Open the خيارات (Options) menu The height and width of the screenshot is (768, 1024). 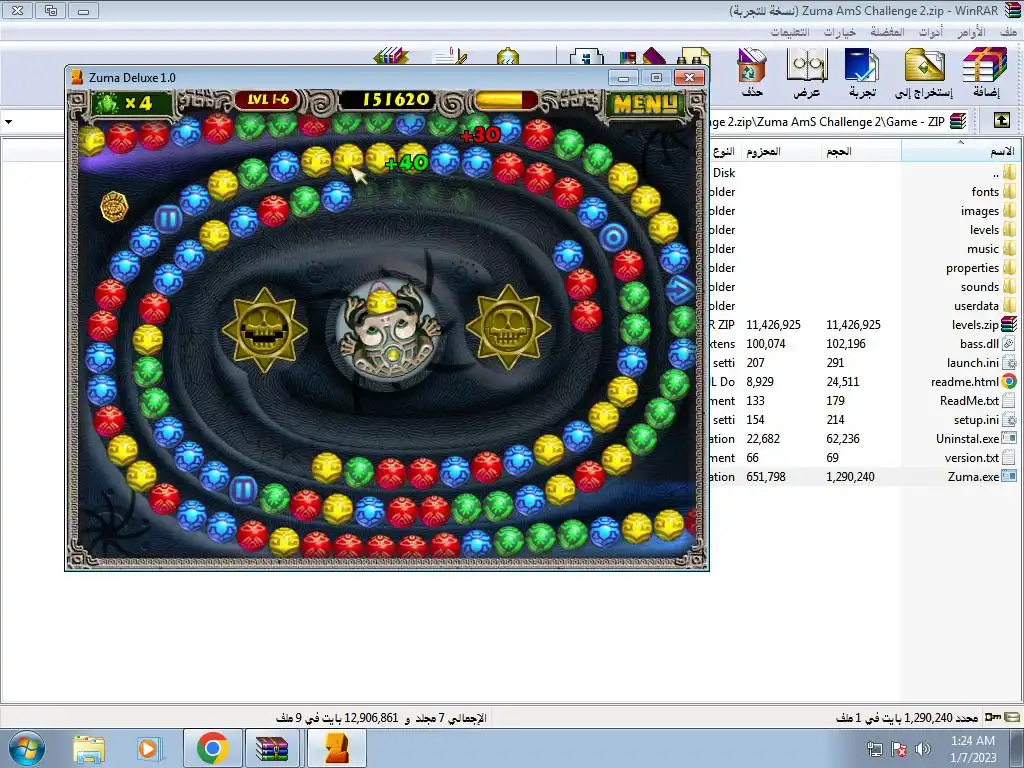[839, 31]
